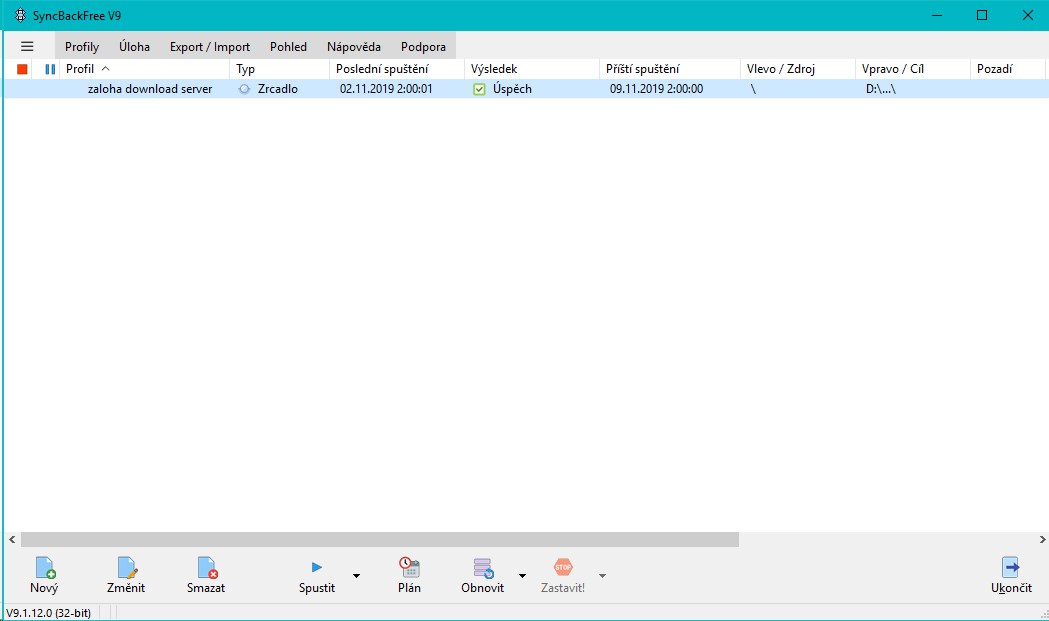The height and width of the screenshot is (621, 1049).
Task: Click the Zrcadlo mirror type icon
Action: (x=244, y=89)
